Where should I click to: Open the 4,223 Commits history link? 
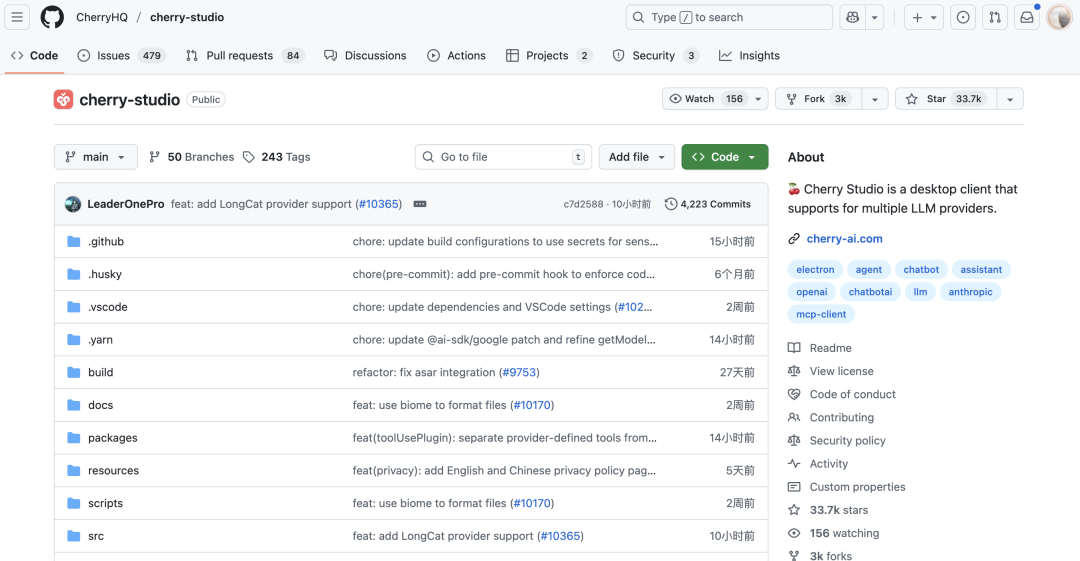coord(708,204)
